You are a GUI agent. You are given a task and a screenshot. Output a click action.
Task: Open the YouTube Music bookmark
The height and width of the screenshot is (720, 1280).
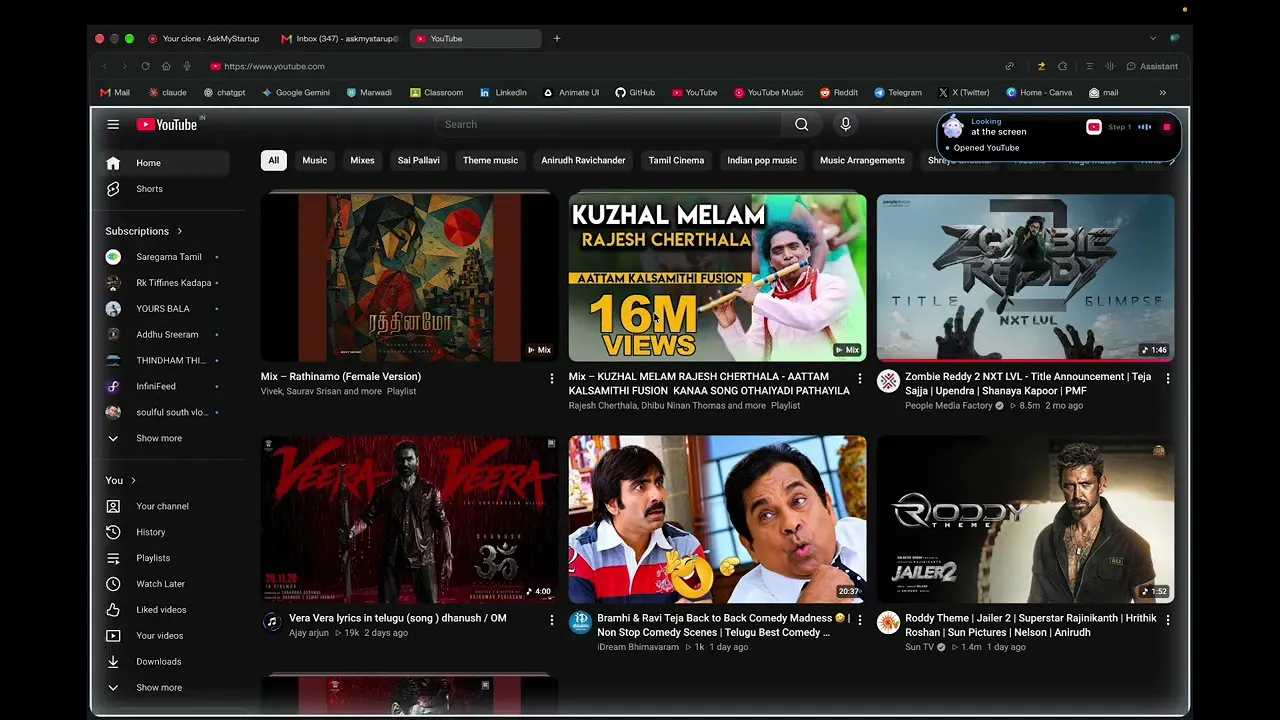coord(769,93)
